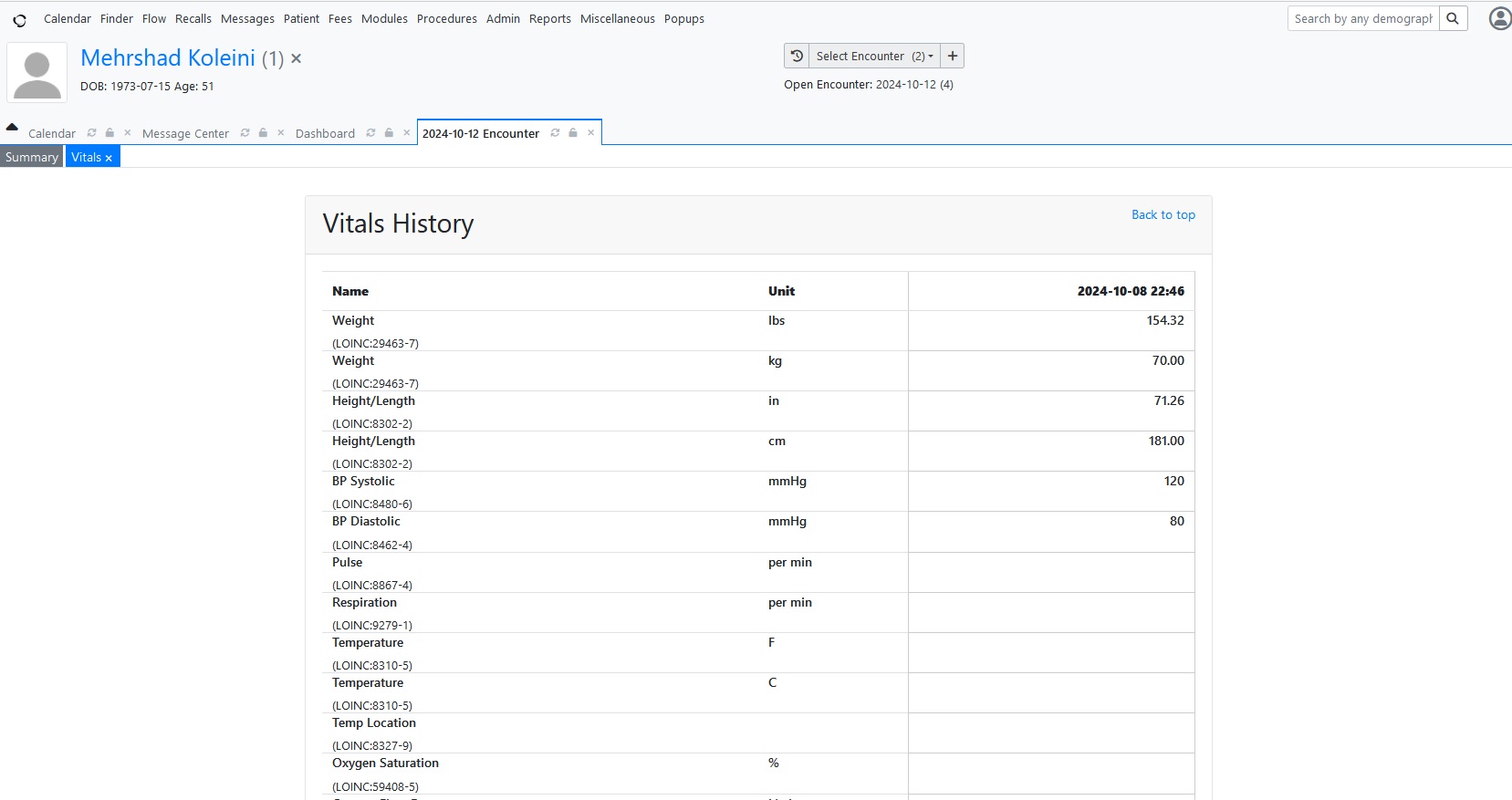Toggle the lock on the 2024-10-12 Encounter tab
Image resolution: width=1512 pixels, height=800 pixels.
click(573, 133)
